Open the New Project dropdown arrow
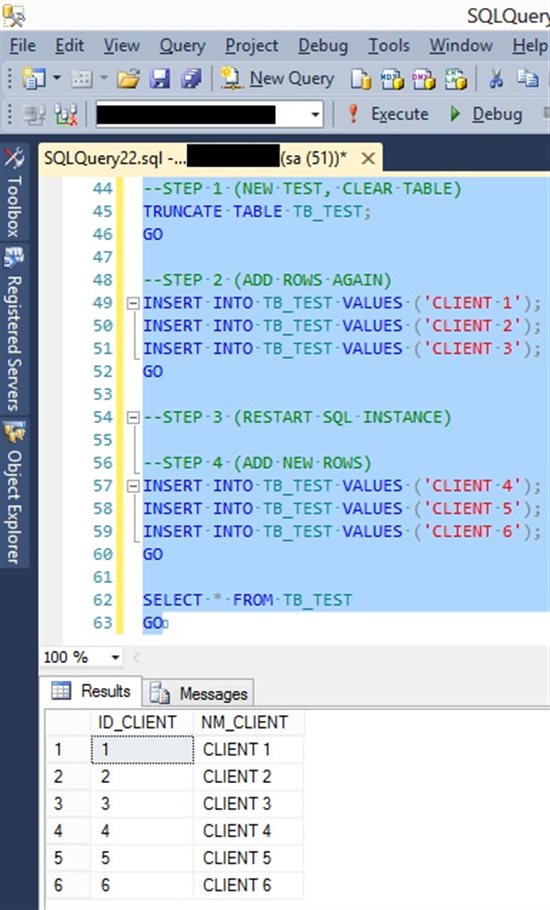 pos(56,78)
